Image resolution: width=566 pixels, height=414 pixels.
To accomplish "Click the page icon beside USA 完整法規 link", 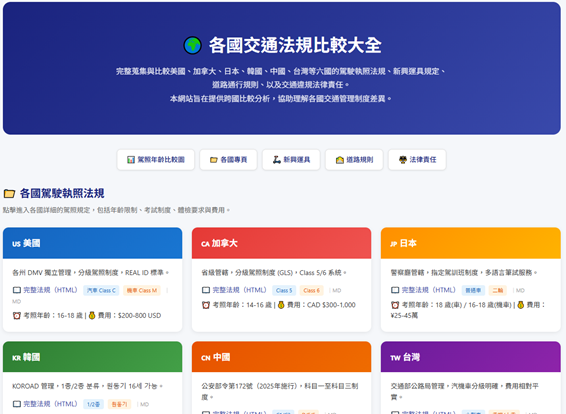I will 17,290.
